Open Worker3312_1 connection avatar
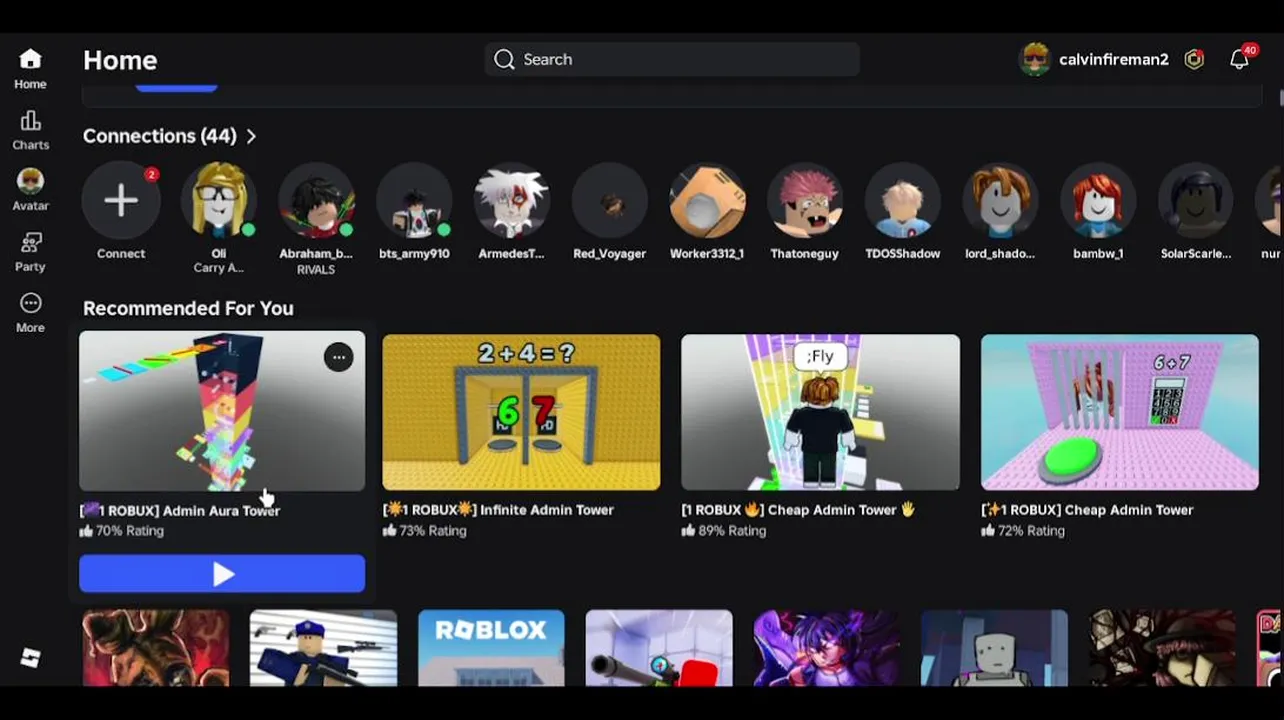 click(707, 200)
